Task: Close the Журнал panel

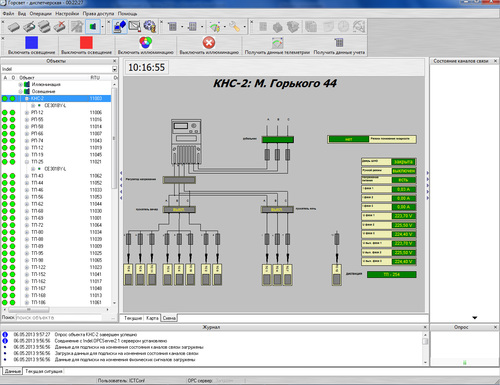Action: 425,327
